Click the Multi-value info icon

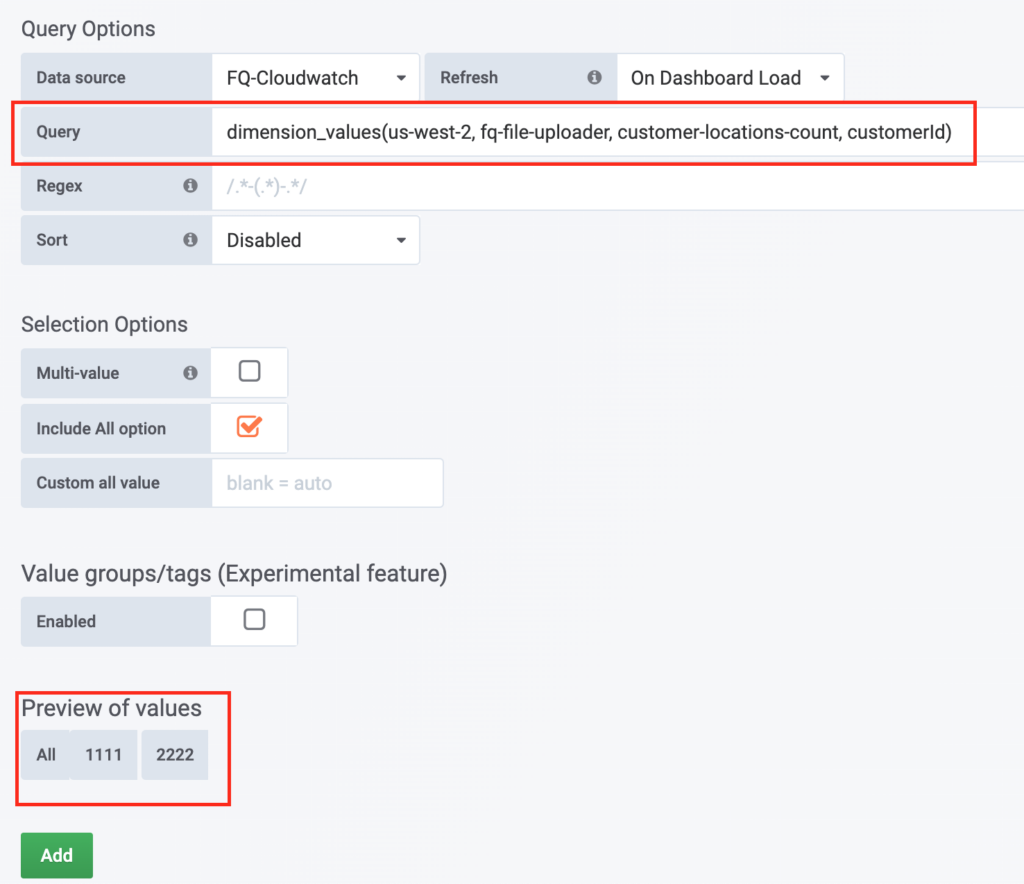point(190,373)
